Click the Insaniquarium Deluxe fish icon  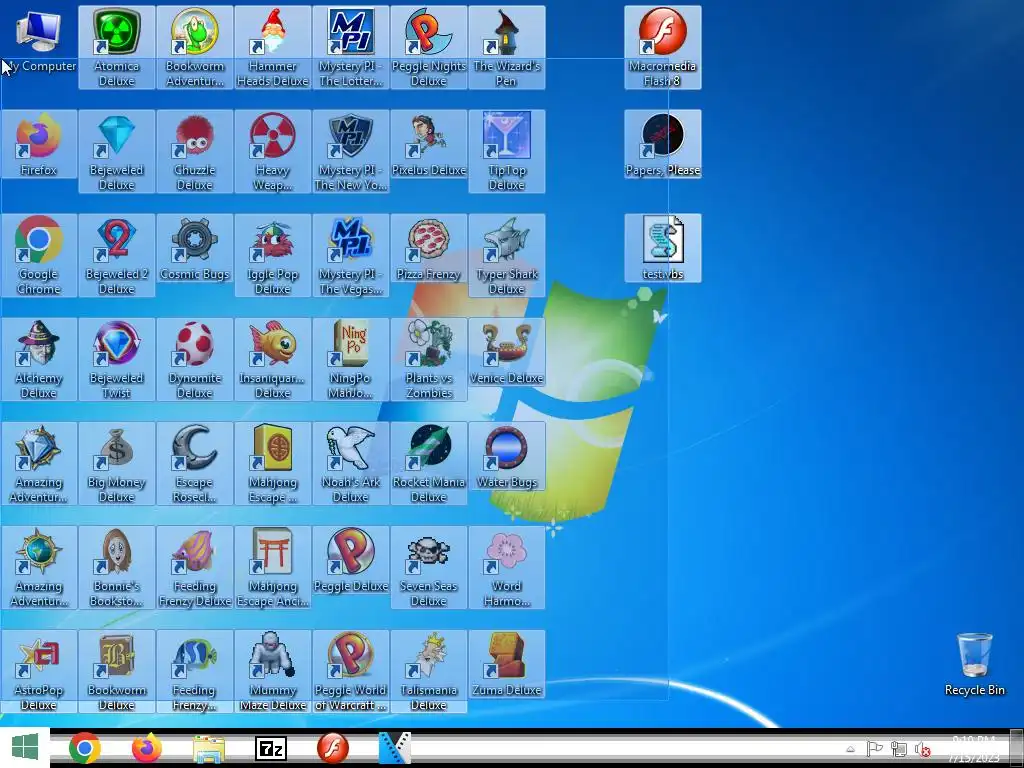click(x=272, y=359)
